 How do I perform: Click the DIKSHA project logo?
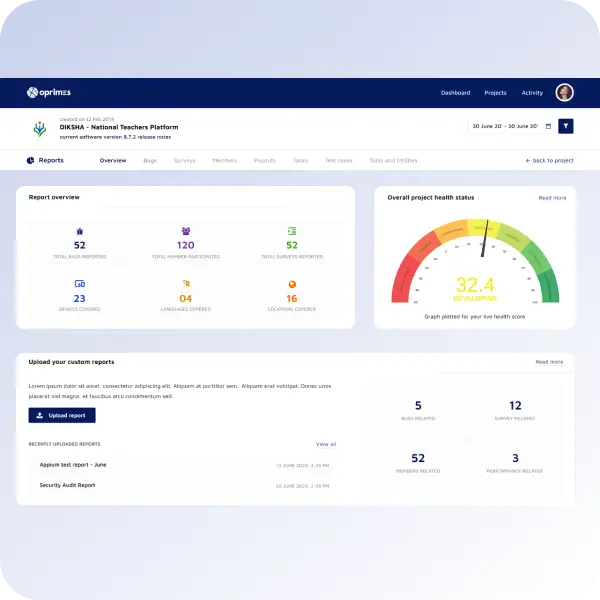point(40,129)
